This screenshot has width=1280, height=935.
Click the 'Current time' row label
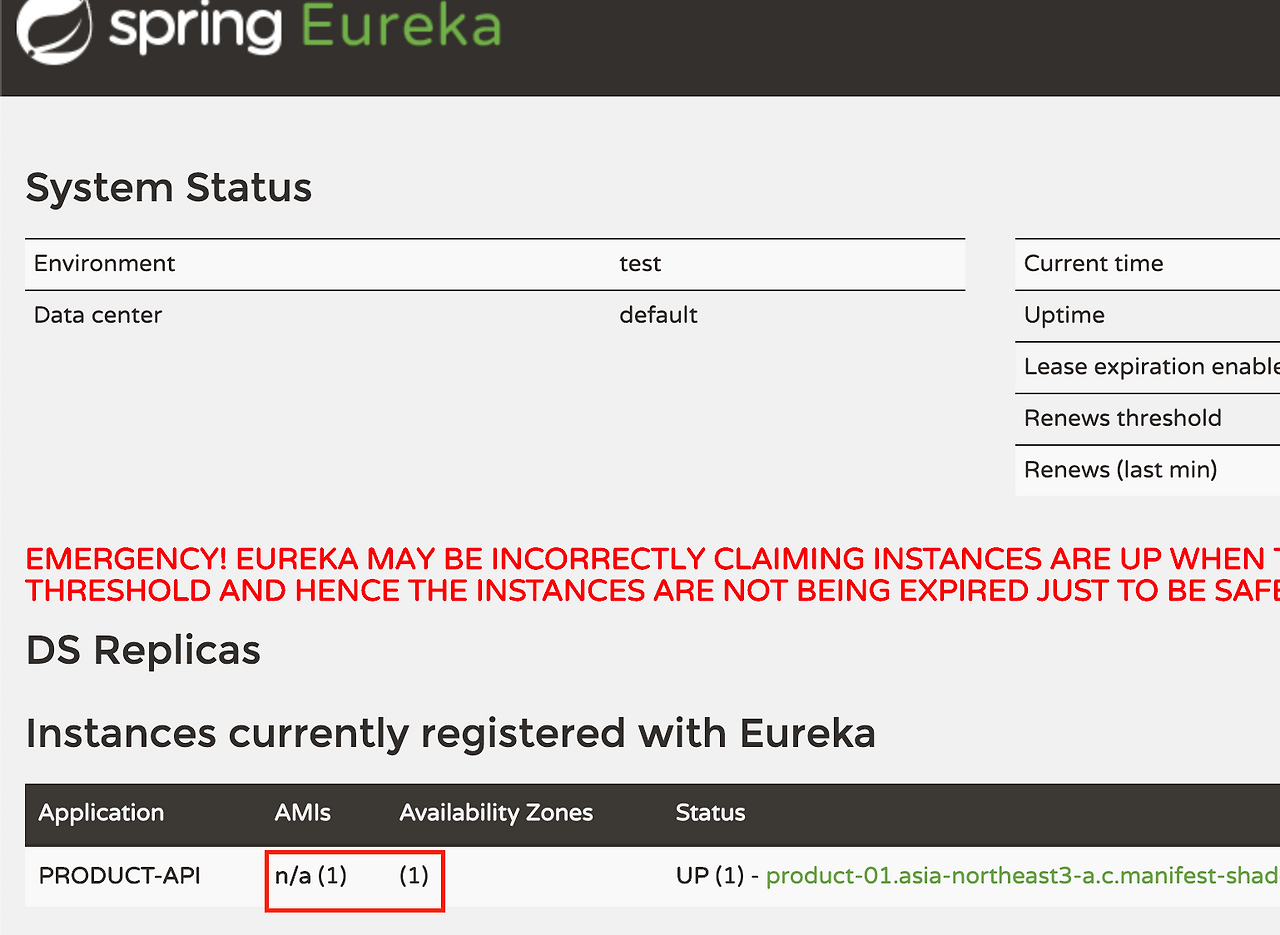[x=1094, y=264]
